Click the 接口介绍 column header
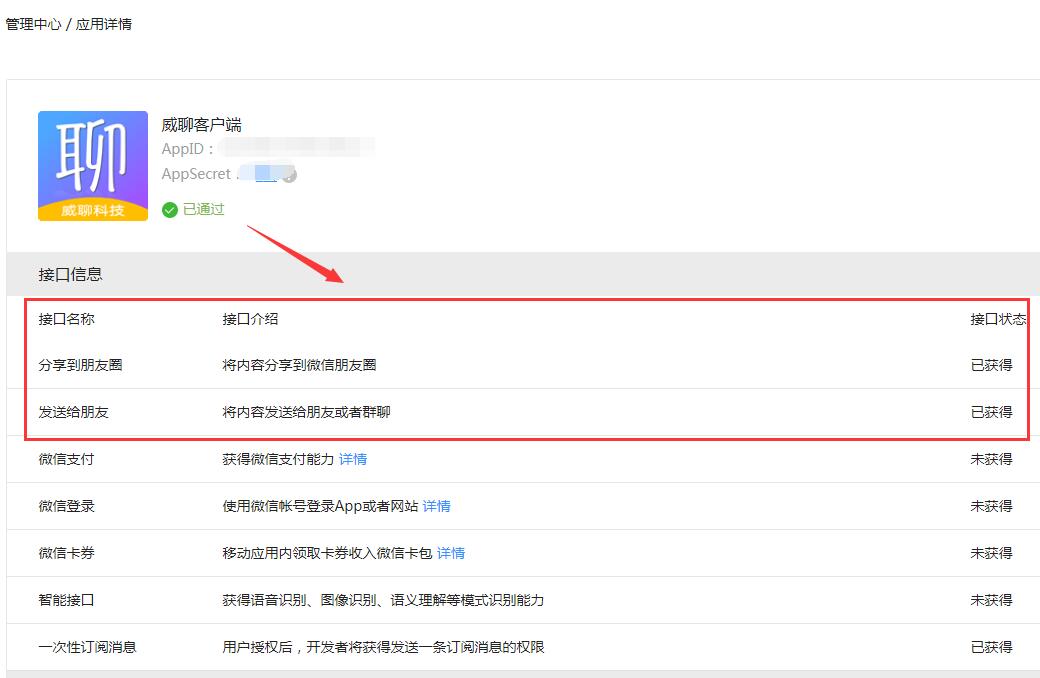Image resolution: width=1040 pixels, height=678 pixels. click(x=250, y=319)
